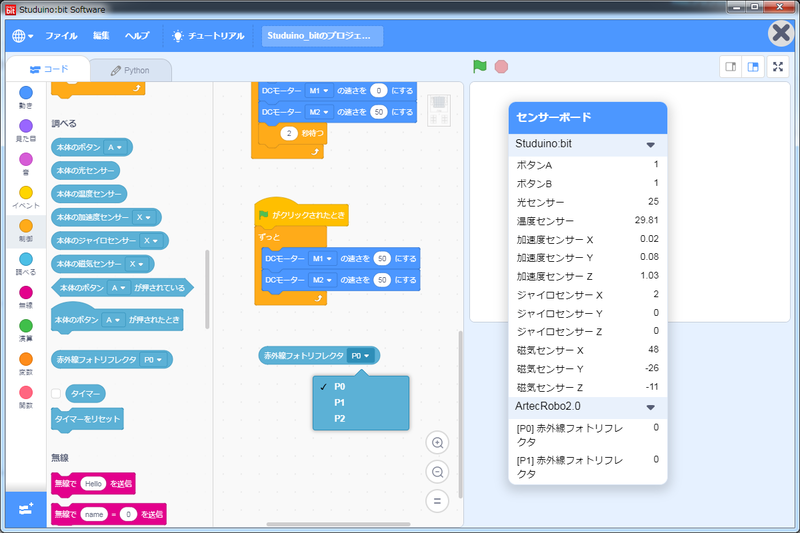Screen dimensions: 800x533
Task: Open the ファイル menu
Action: (61, 36)
